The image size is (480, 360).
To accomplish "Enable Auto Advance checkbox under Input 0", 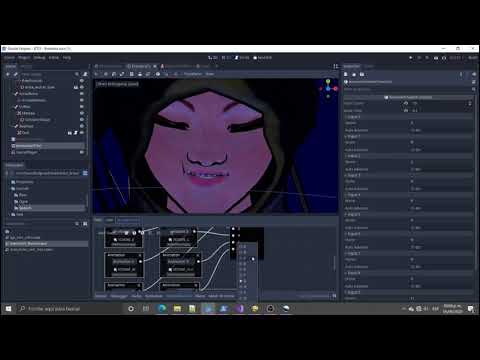I will click(x=412, y=130).
